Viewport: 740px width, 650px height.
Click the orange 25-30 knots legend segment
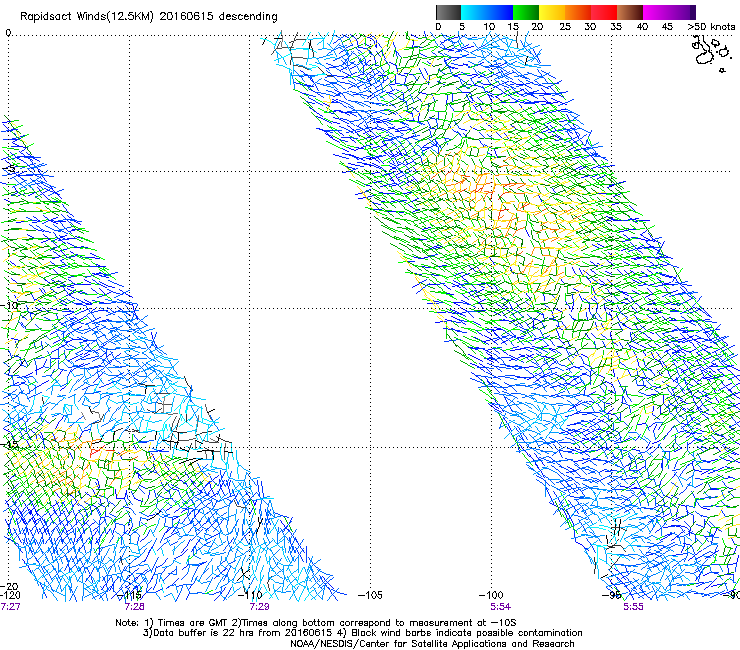pyautogui.click(x=578, y=12)
